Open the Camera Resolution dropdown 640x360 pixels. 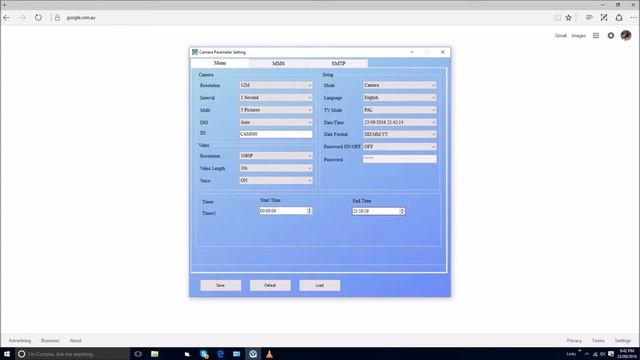tap(276, 85)
